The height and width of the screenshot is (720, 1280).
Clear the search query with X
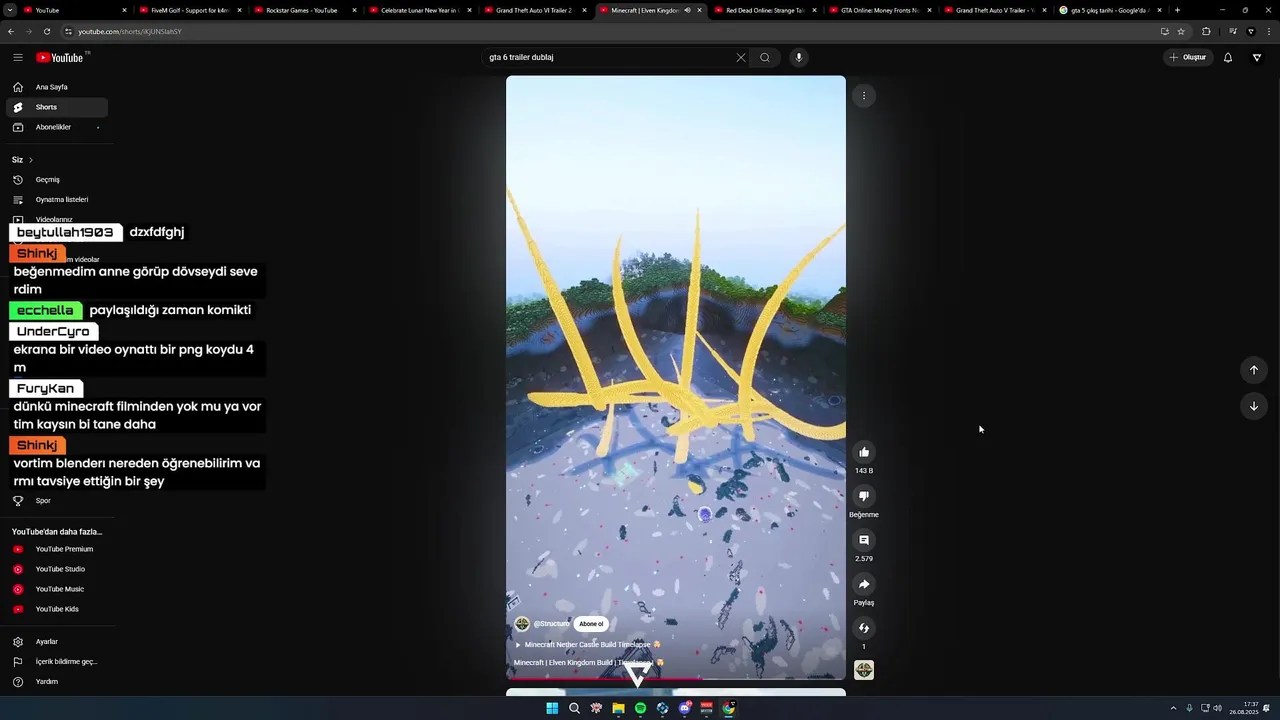(741, 57)
